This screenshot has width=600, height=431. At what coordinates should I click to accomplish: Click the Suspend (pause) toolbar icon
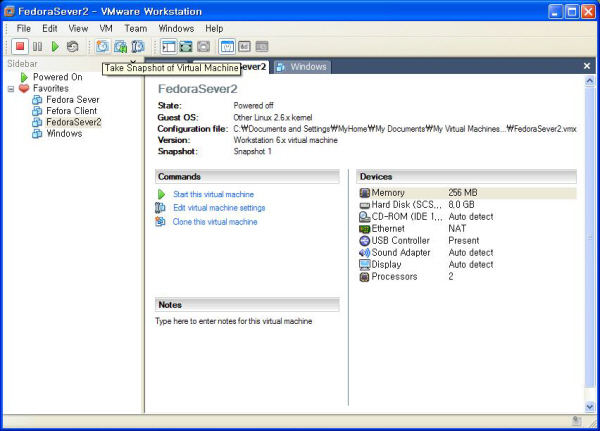tap(38, 47)
